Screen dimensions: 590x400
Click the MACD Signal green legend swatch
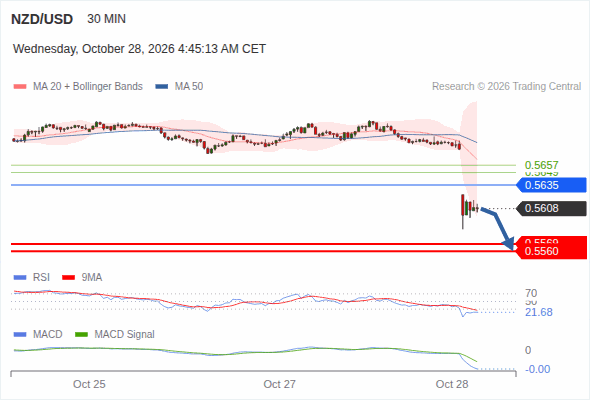pyautogui.click(x=81, y=335)
